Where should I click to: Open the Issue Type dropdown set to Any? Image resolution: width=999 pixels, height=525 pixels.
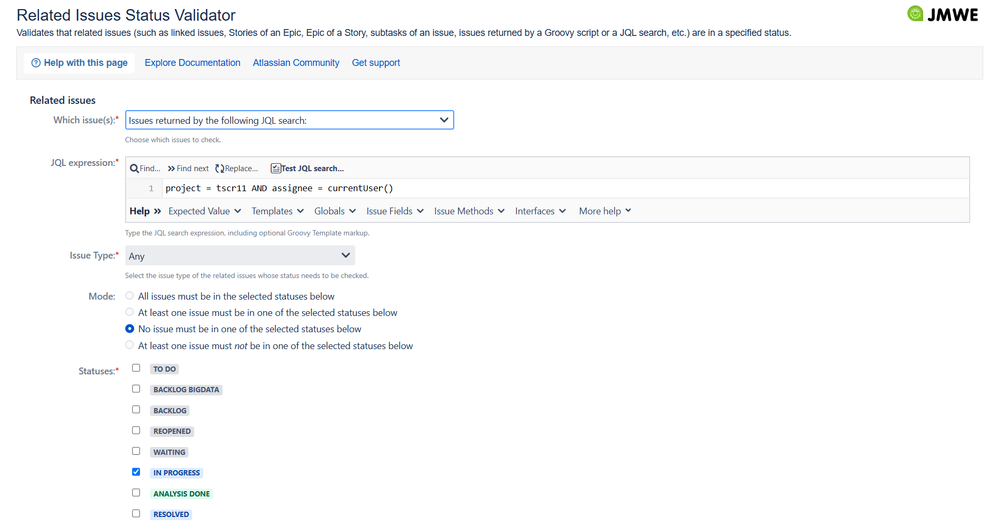(x=240, y=255)
